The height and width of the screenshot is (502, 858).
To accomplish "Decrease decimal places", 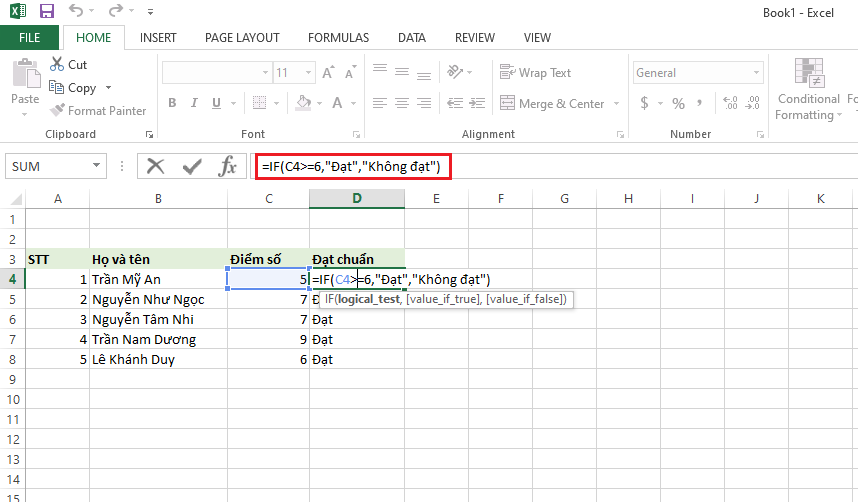I will coord(752,103).
